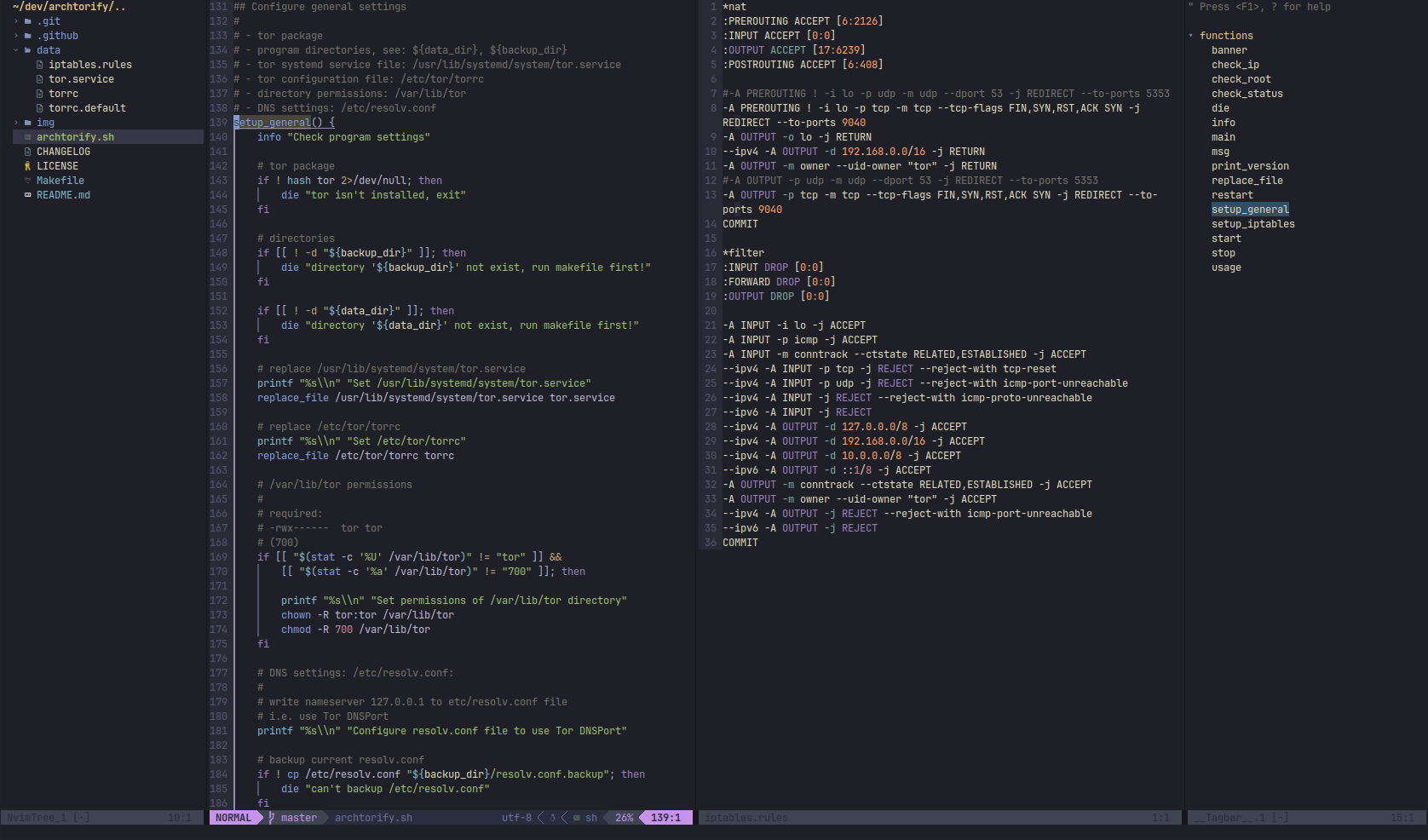The height and width of the screenshot is (840, 1428).
Task: Collapse the functions group in Tagbar
Action: click(1191, 36)
